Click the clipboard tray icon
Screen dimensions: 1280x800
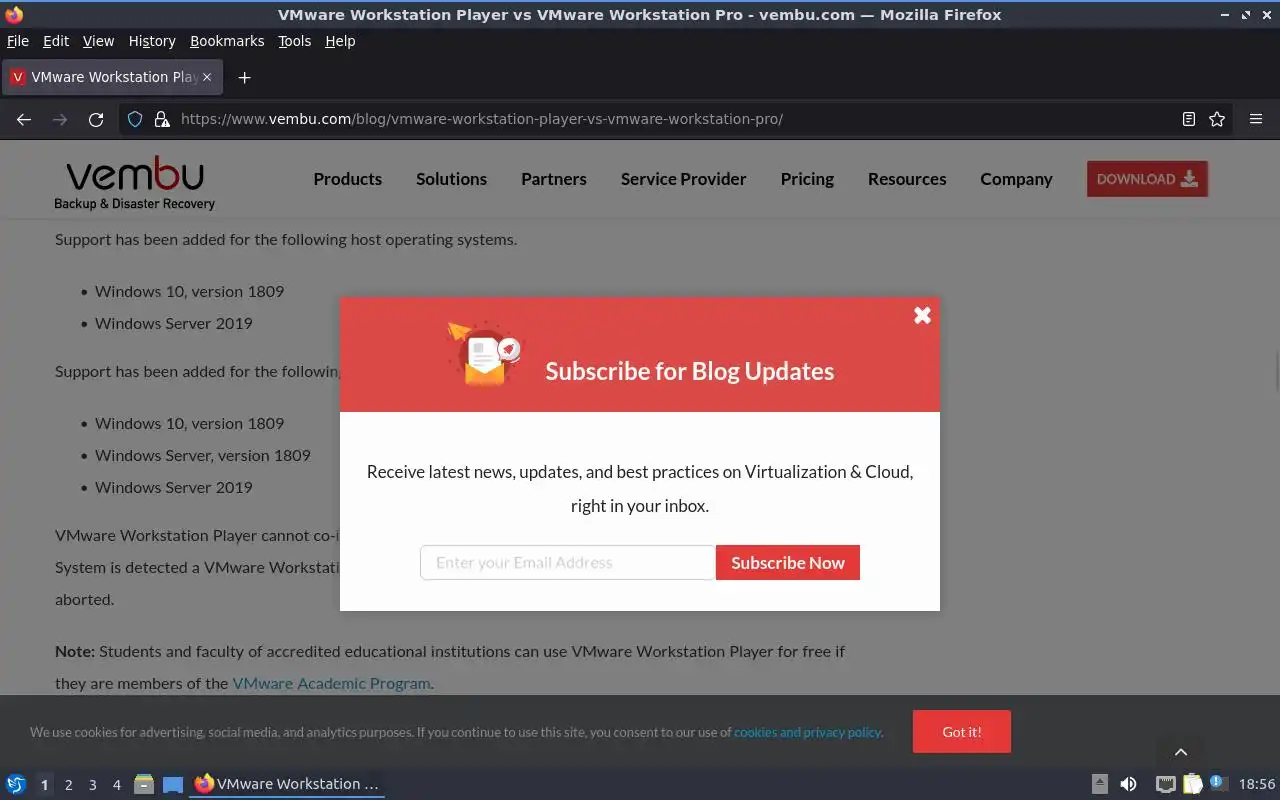point(1192,784)
